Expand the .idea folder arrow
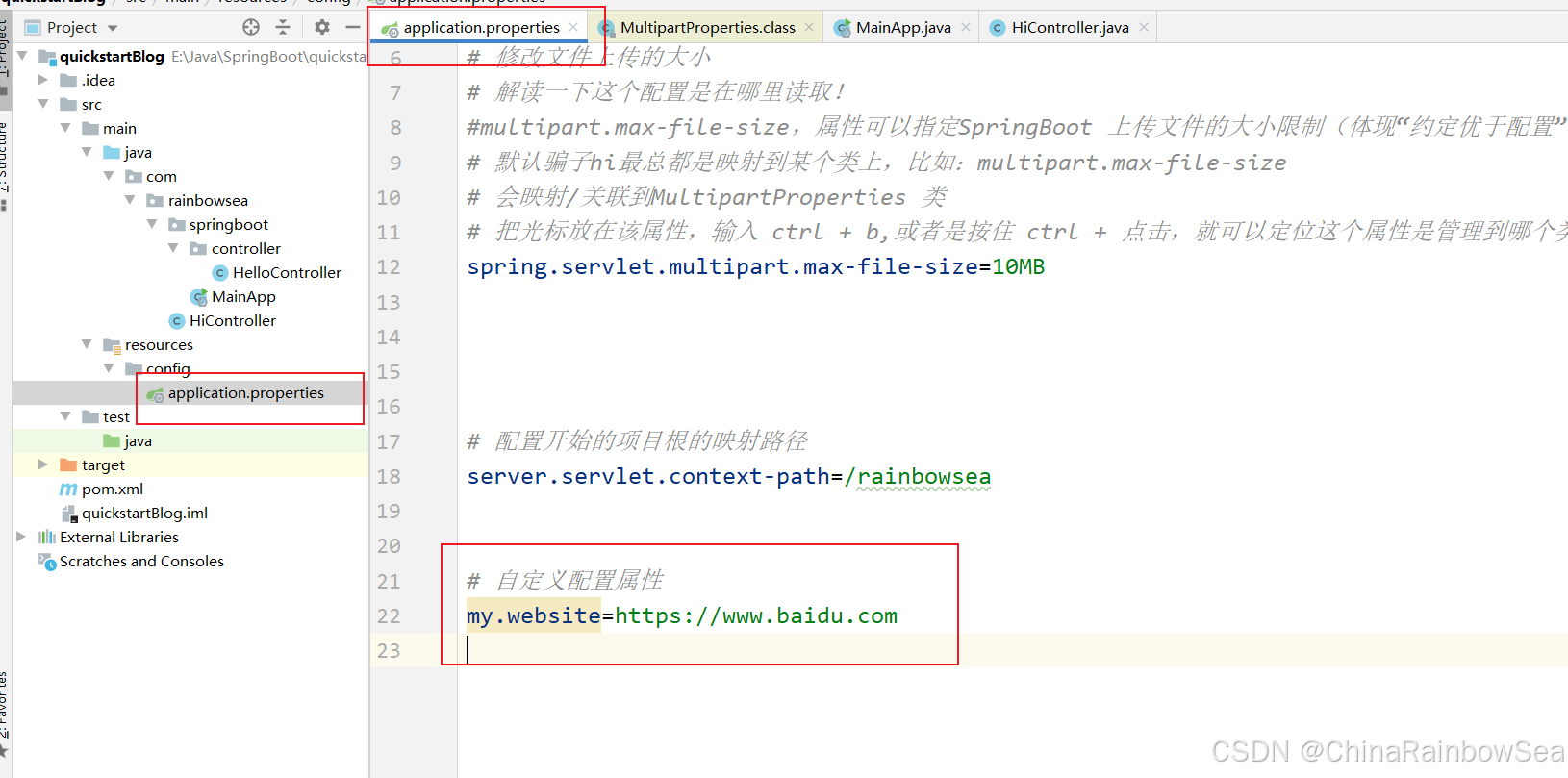This screenshot has width=1568, height=778. click(x=43, y=80)
